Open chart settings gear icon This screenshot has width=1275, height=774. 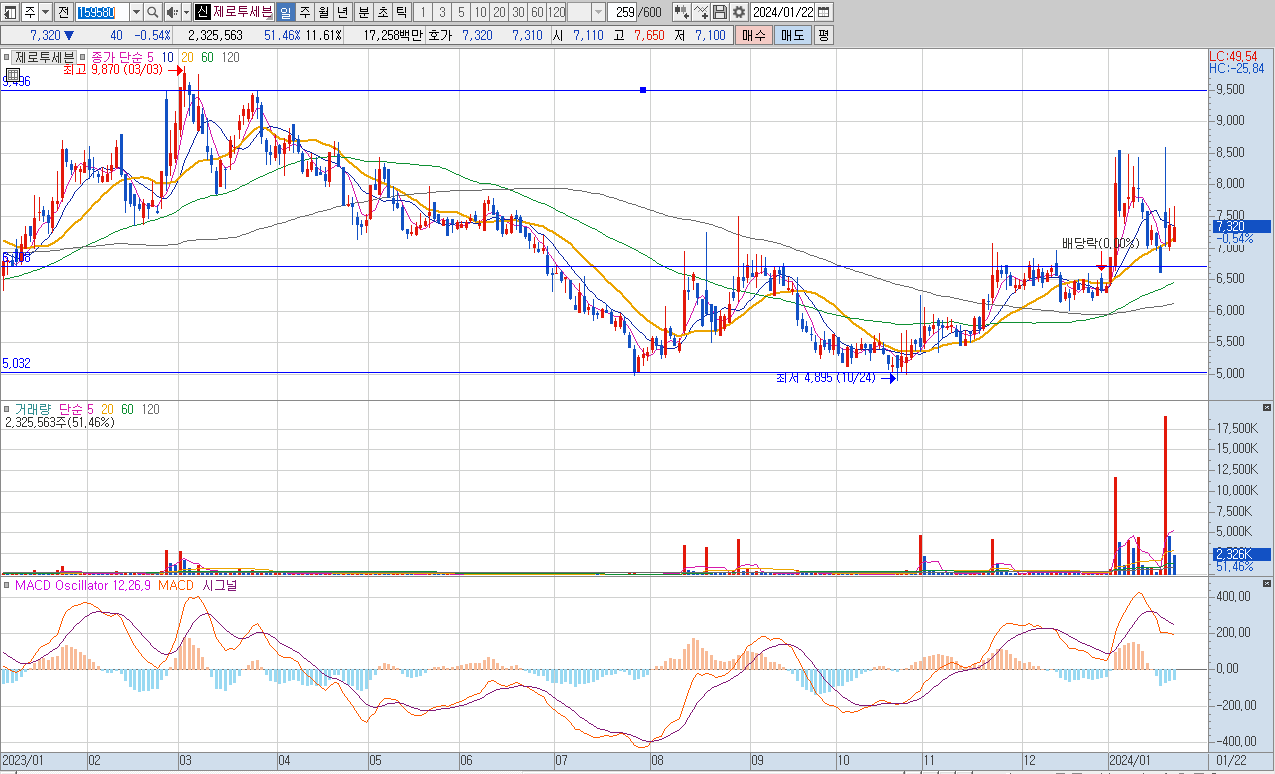739,12
